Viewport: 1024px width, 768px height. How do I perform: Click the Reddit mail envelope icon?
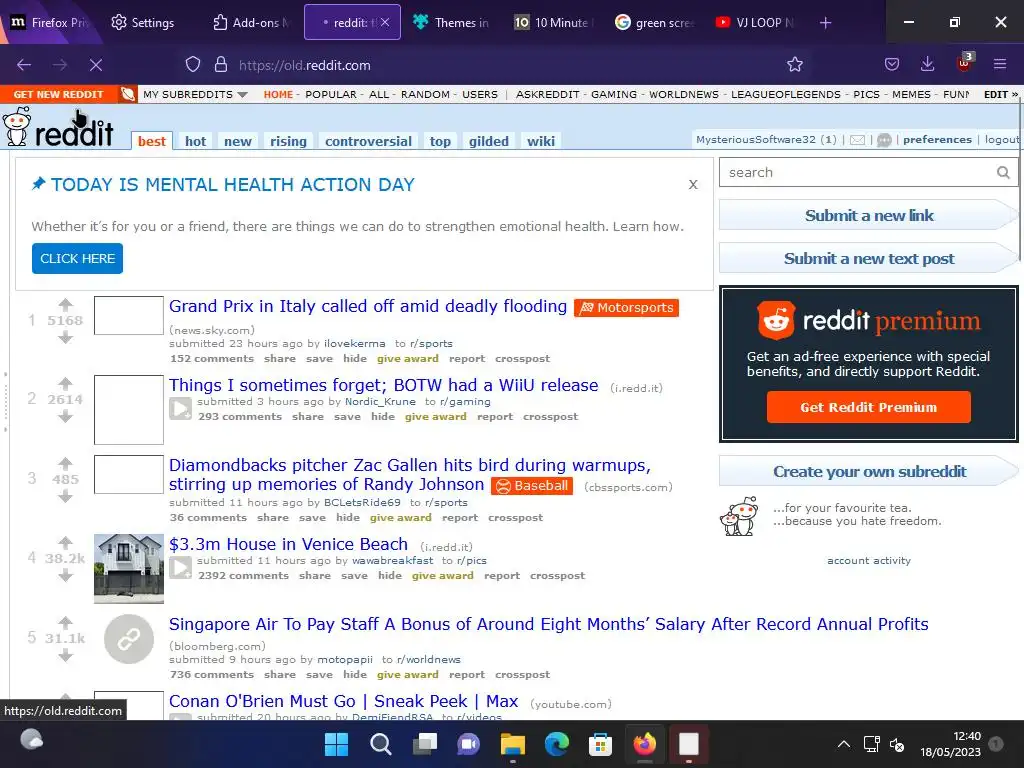(857, 140)
